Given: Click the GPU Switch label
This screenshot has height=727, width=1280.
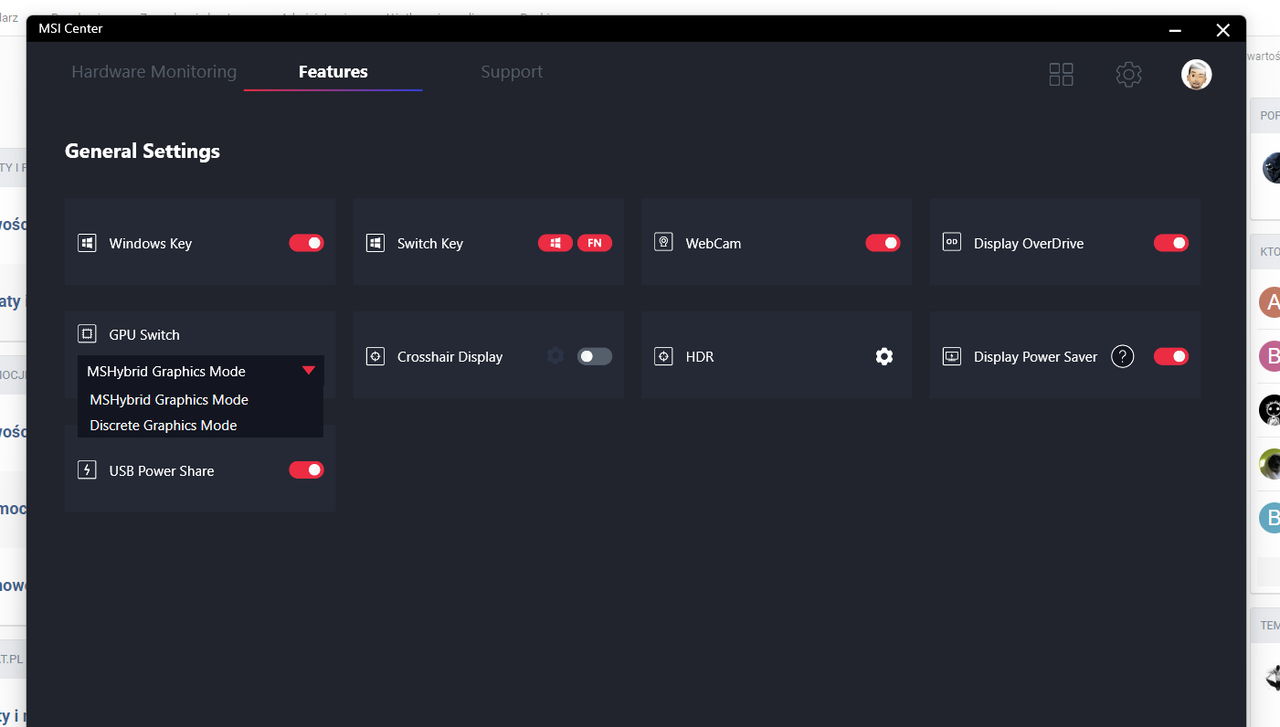Looking at the screenshot, I should (x=144, y=335).
